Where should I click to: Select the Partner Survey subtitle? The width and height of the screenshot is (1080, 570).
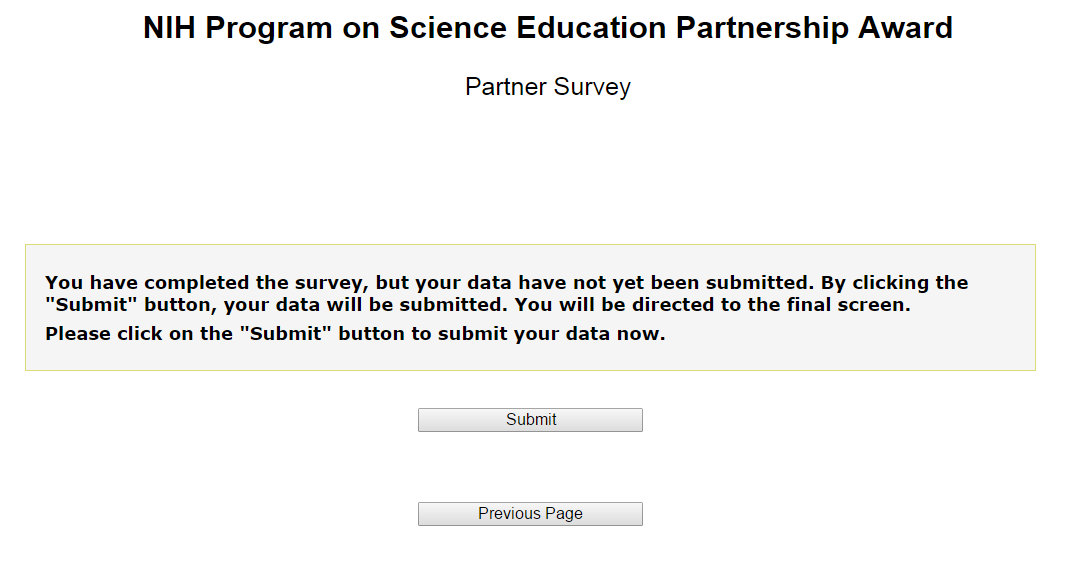547,87
